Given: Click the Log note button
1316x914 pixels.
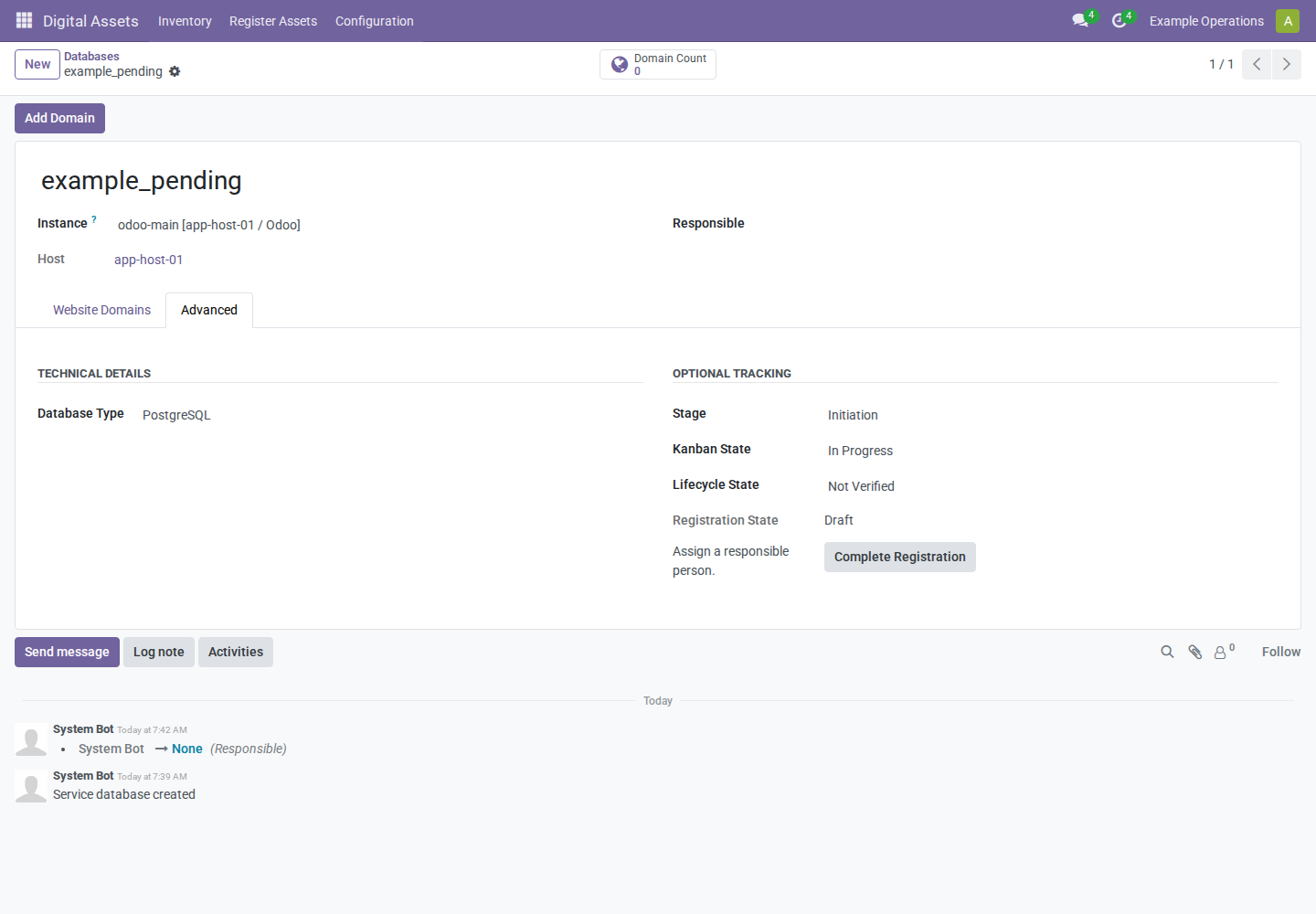Looking at the screenshot, I should 159,652.
